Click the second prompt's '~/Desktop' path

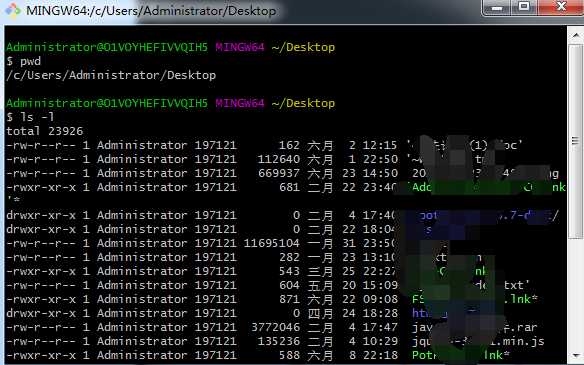pyautogui.click(x=303, y=103)
